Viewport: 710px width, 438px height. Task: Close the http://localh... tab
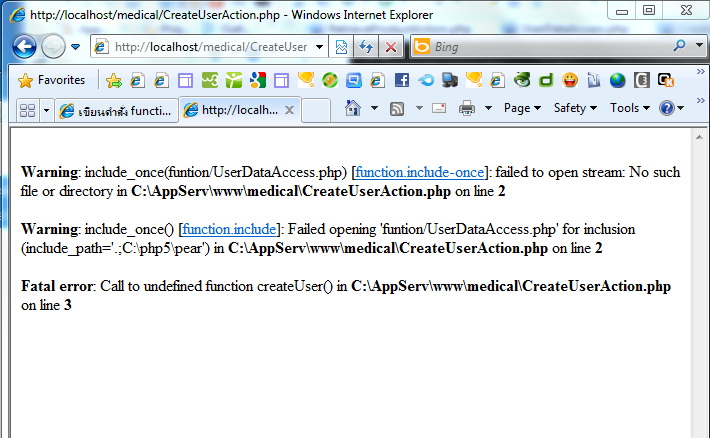[289, 110]
